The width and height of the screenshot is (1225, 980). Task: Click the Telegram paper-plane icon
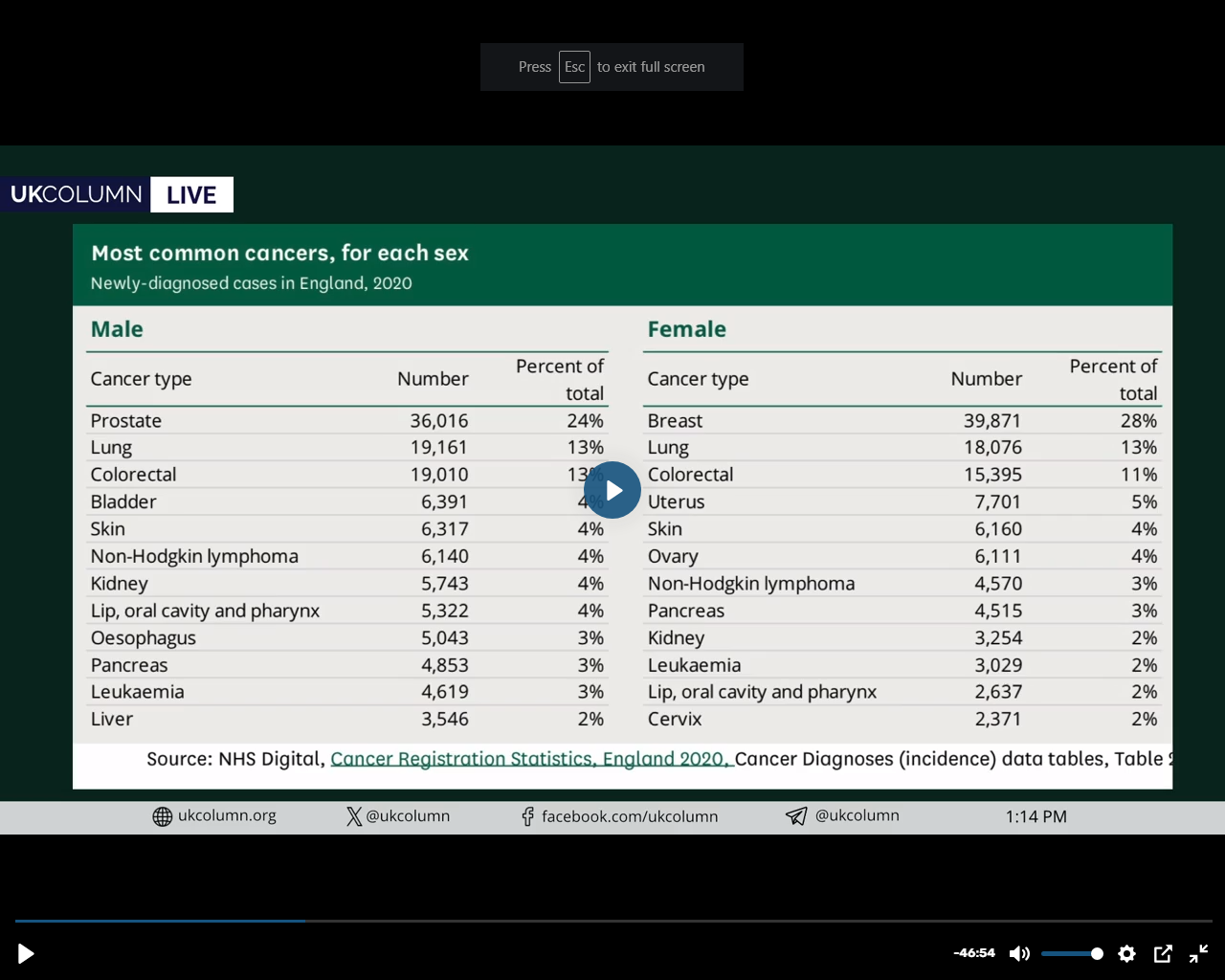[796, 816]
